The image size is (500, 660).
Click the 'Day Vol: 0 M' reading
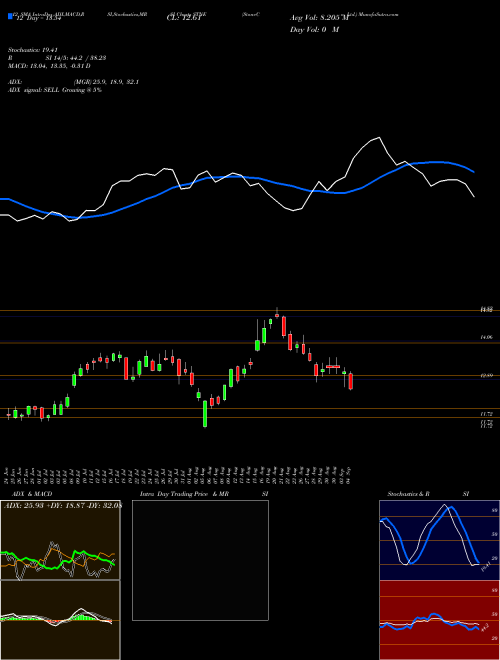314,30
